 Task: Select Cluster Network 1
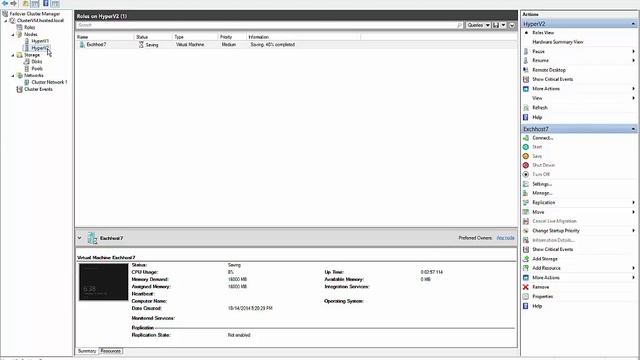point(49,82)
